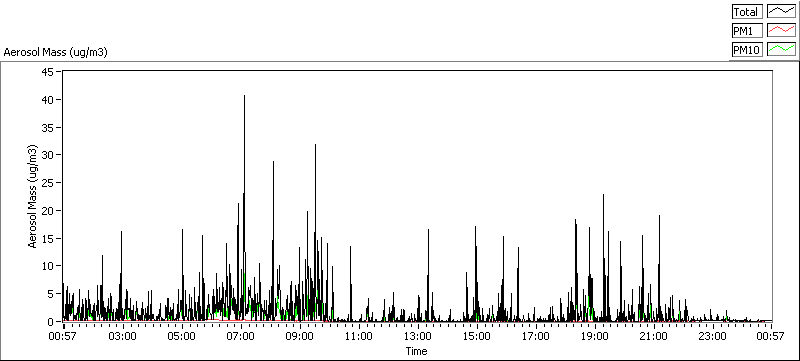Click the 07:00 time axis label
The image size is (800, 361).
coord(241,337)
